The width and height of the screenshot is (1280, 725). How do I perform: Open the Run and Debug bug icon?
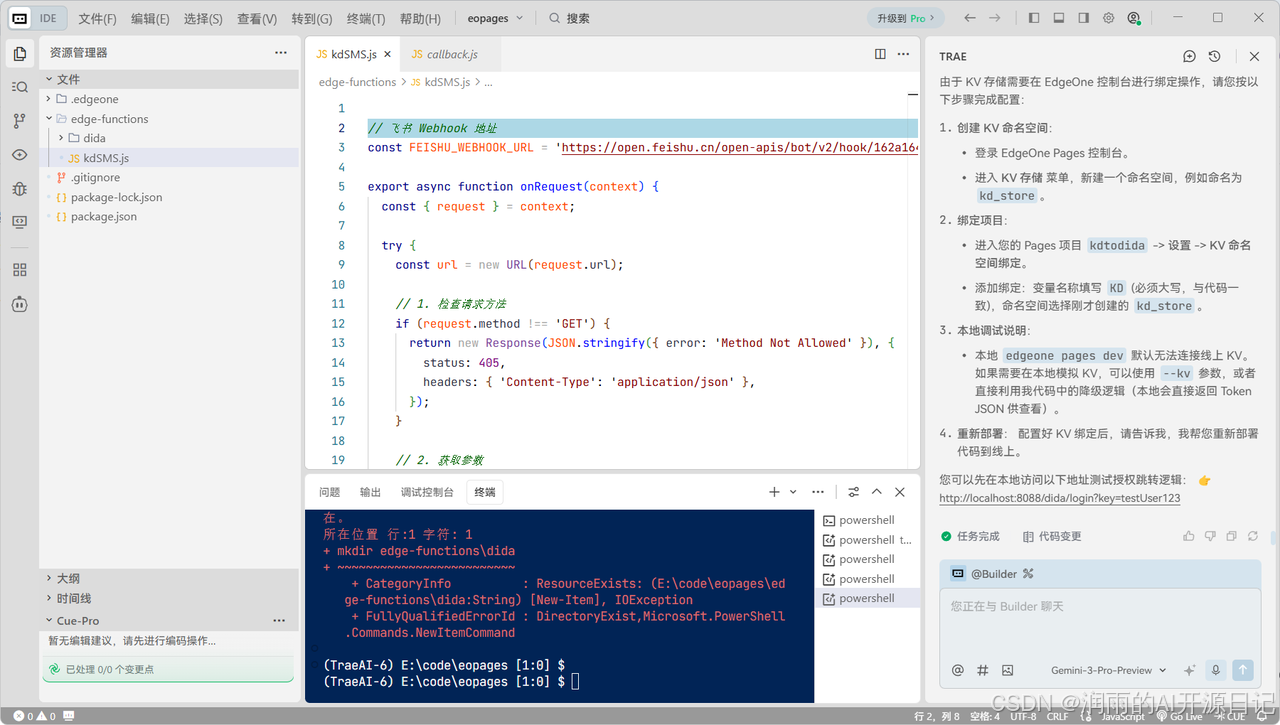tap(19, 188)
